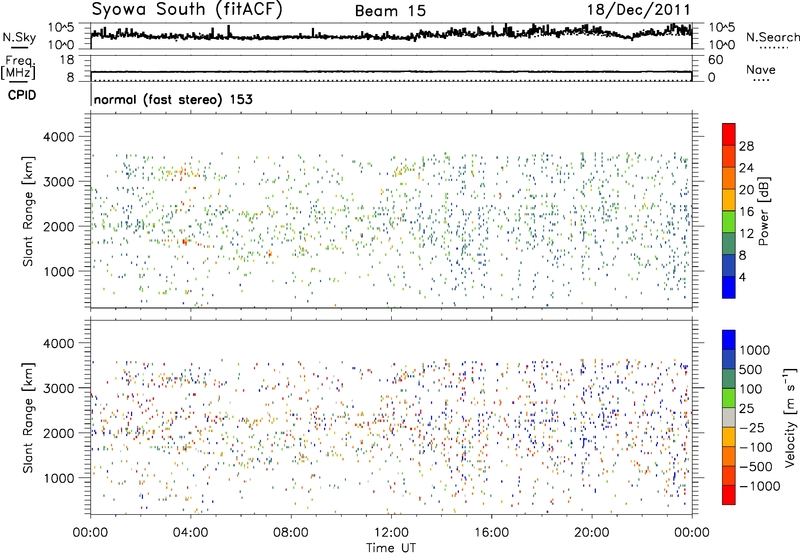Click the power scatter plot panel

coord(391,211)
